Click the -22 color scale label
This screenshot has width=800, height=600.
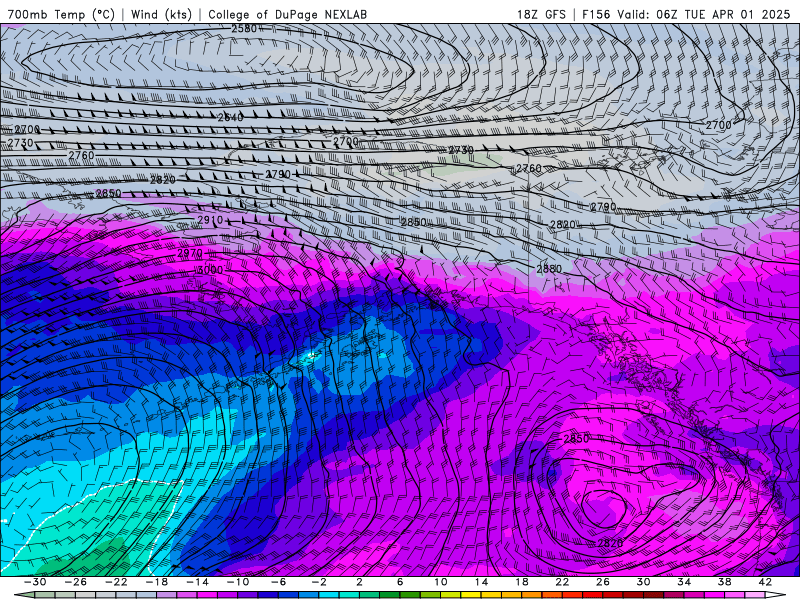point(116,582)
